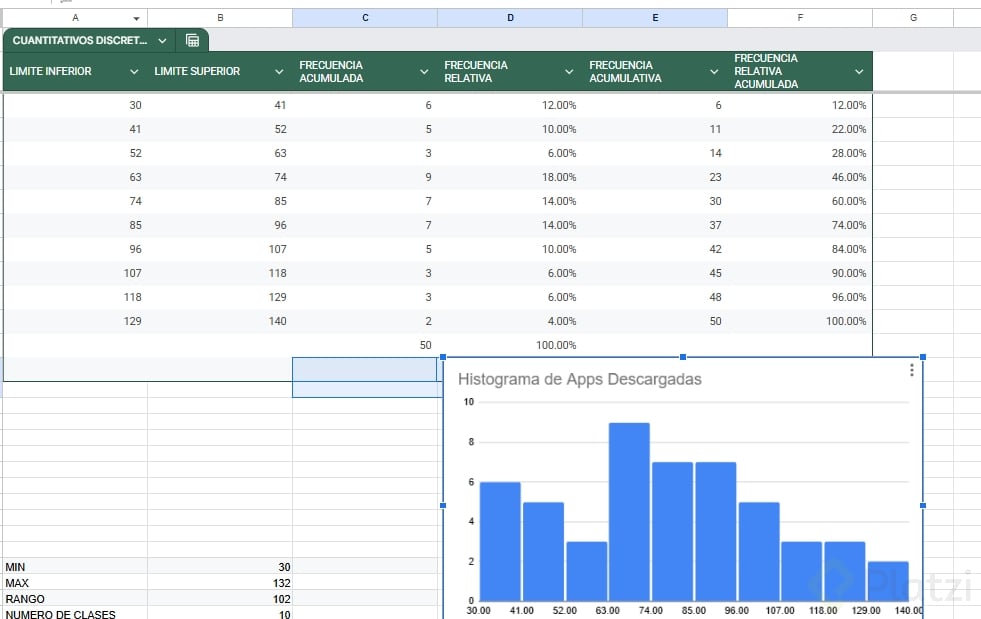Open the FRECUENCIA RELATIVA column dropdown arrow

[569, 72]
